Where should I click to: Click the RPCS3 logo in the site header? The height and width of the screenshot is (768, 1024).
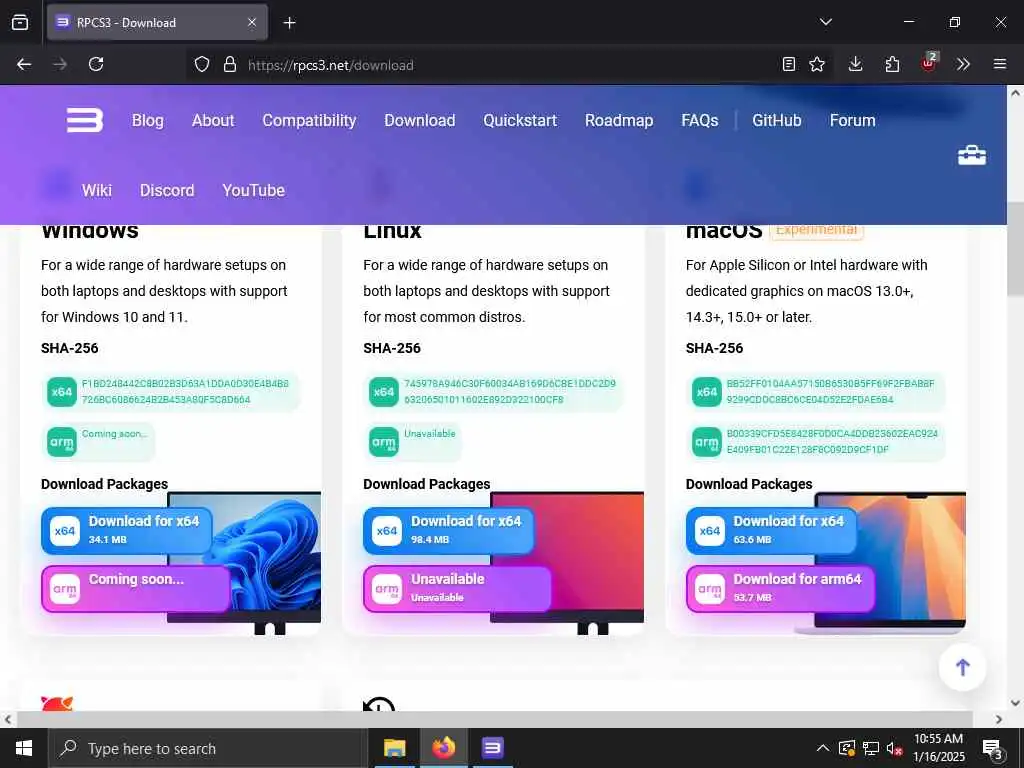coord(85,120)
